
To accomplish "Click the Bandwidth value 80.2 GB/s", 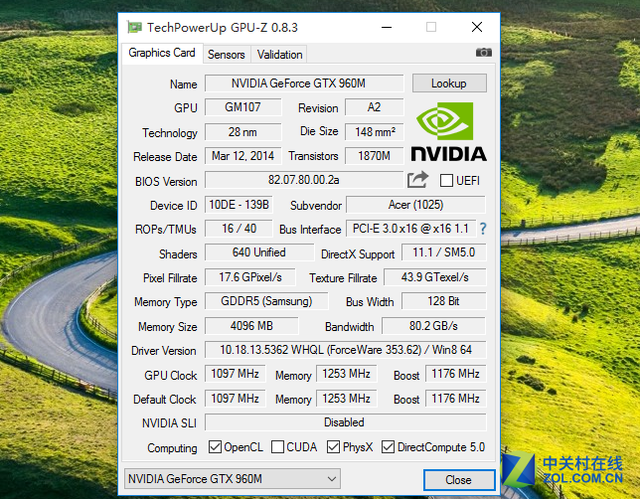I will coord(434,326).
